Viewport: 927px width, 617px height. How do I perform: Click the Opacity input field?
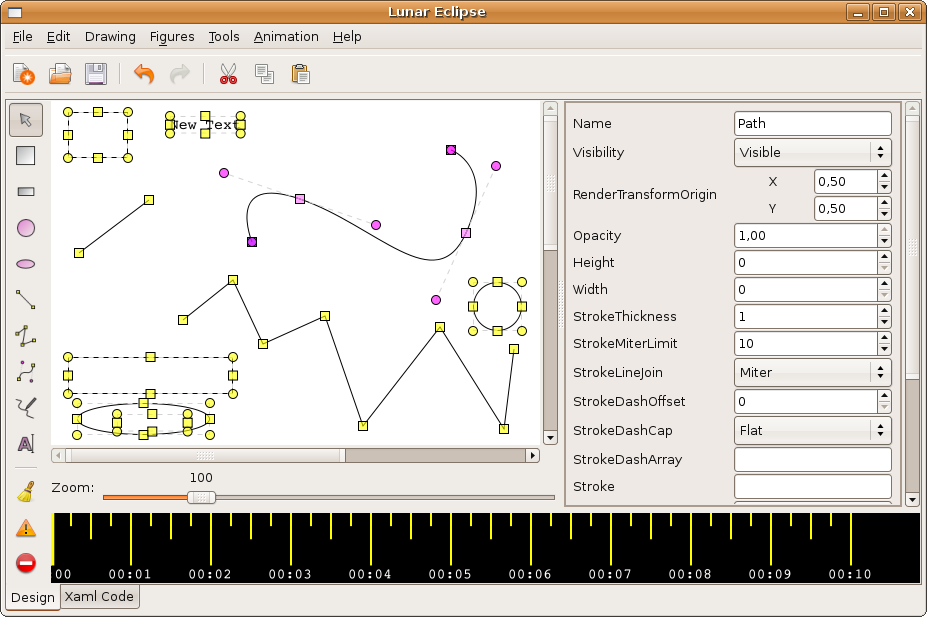click(806, 235)
